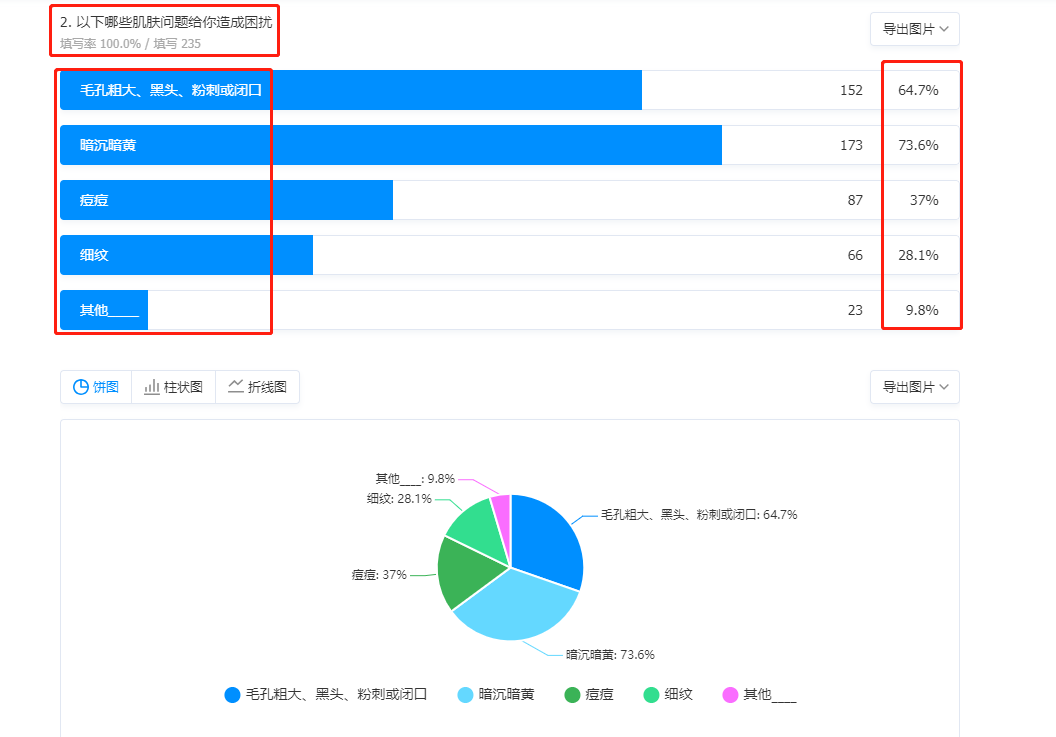1056x737 pixels.
Task: Click the 暗沉暗黄 blue result bar
Action: [x=390, y=145]
